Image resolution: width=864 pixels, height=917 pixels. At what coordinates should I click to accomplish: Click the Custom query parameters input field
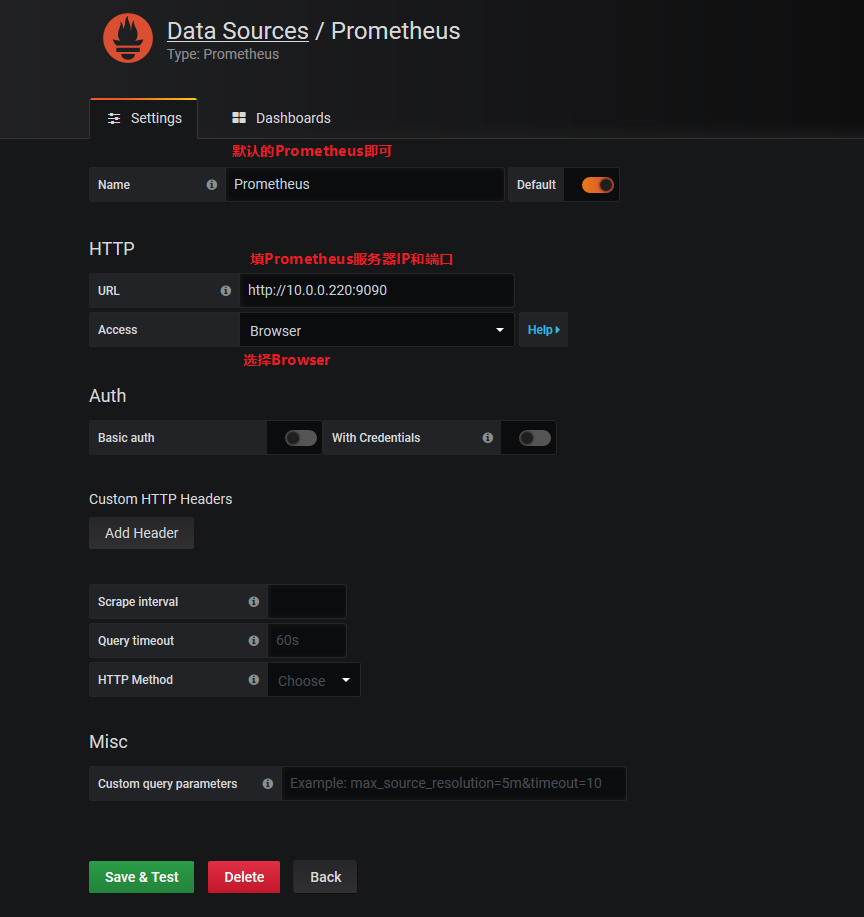tap(454, 784)
